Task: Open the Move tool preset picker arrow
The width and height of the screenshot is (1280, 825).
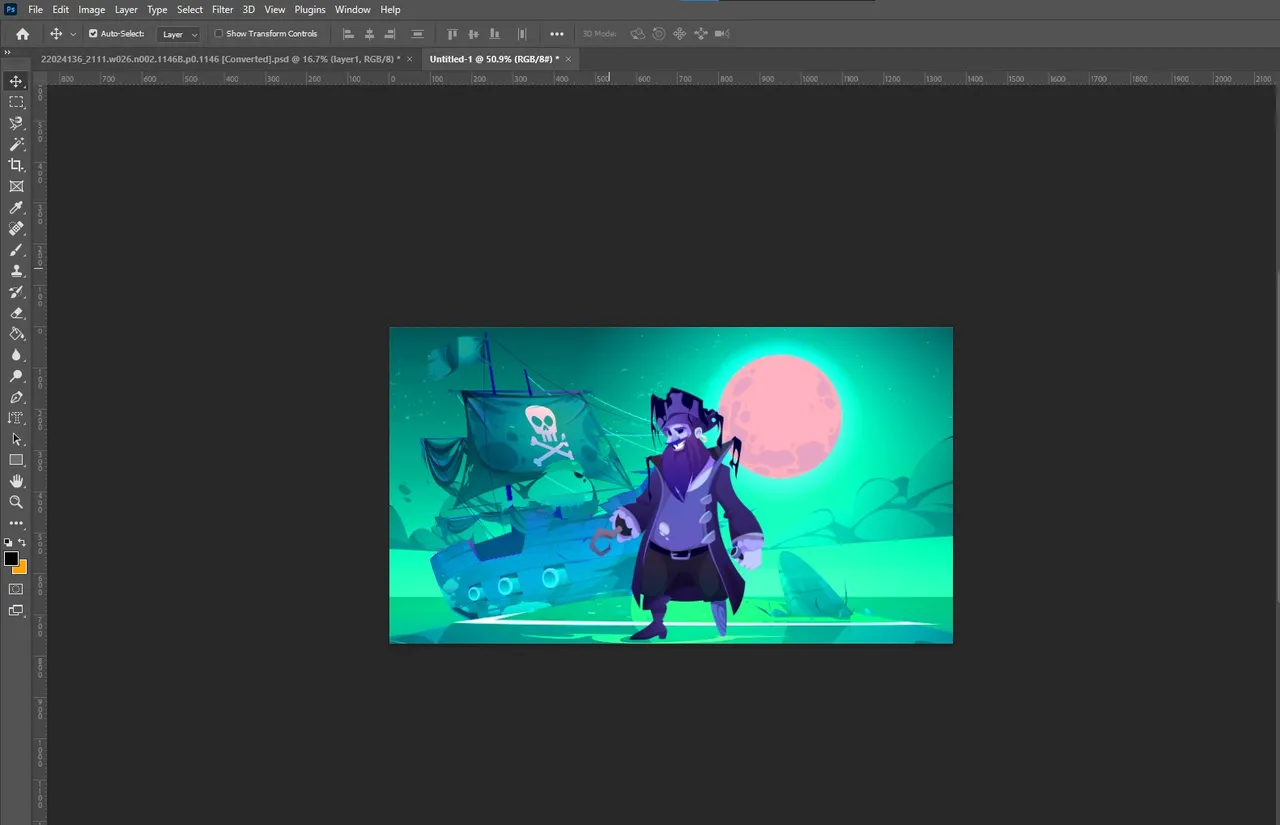Action: point(73,34)
